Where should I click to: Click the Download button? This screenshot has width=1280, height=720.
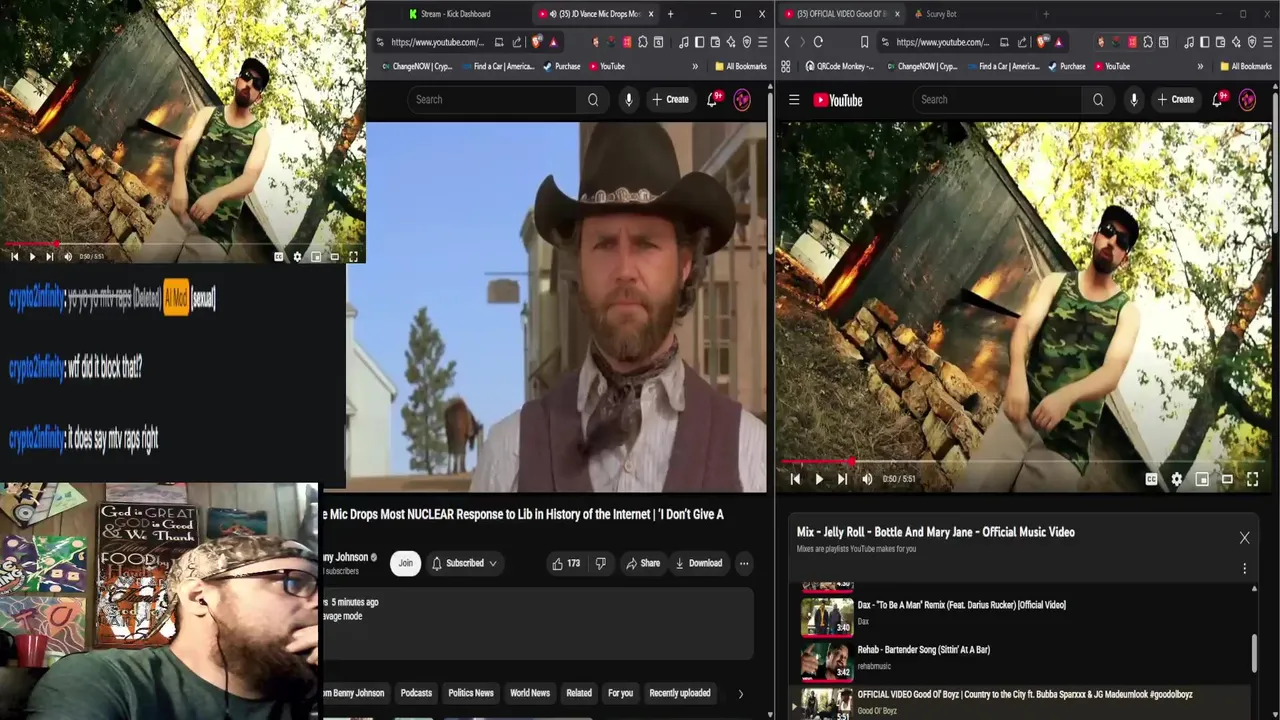[698, 563]
